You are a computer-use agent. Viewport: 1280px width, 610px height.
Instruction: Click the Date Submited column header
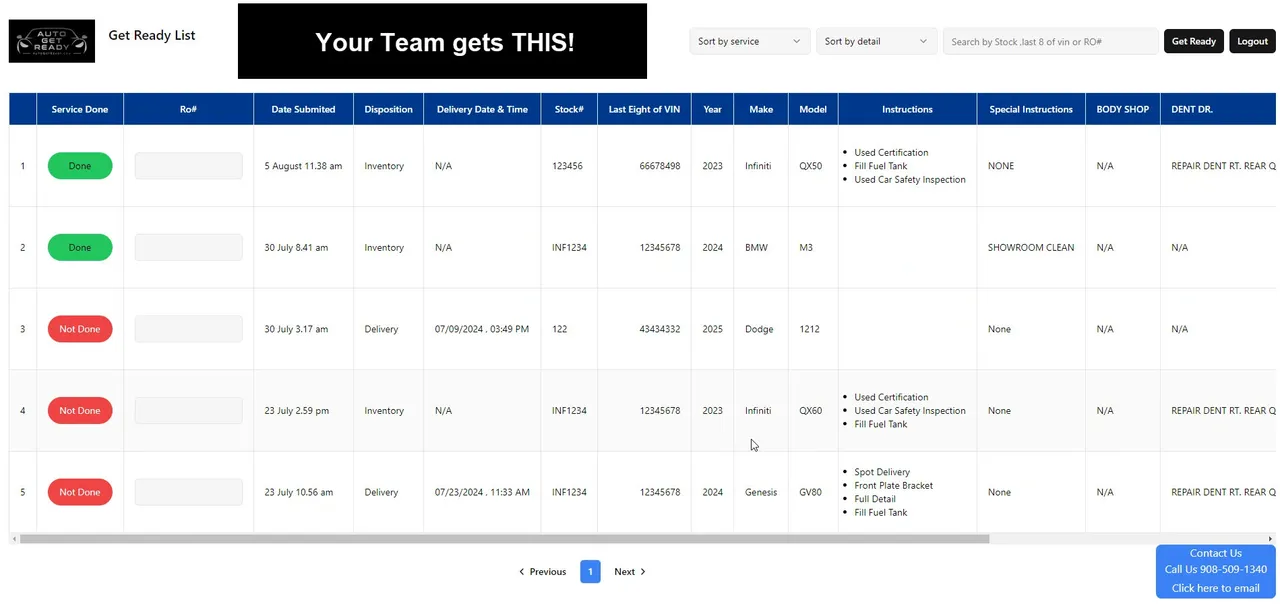303,109
